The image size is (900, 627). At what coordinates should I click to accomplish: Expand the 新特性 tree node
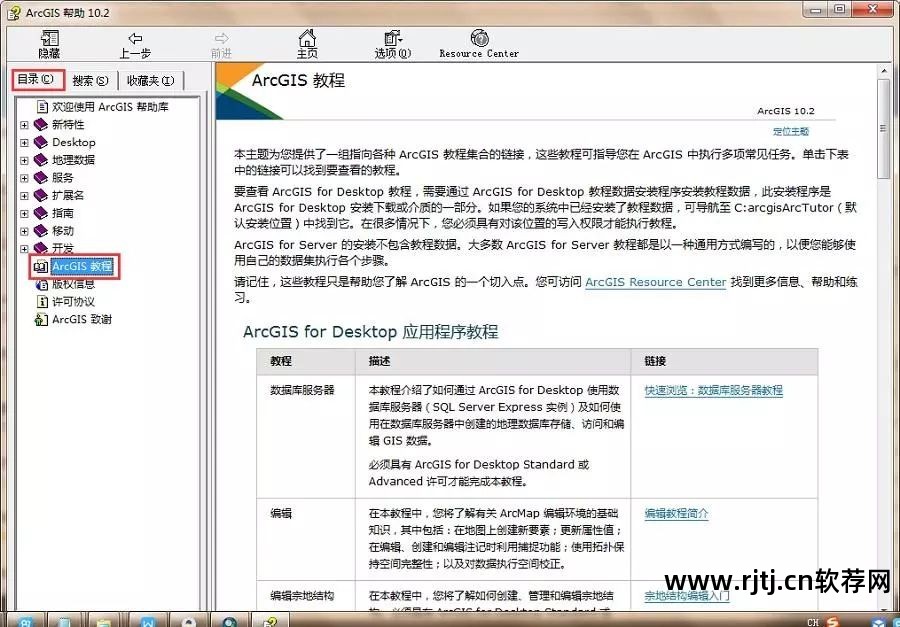coord(24,125)
